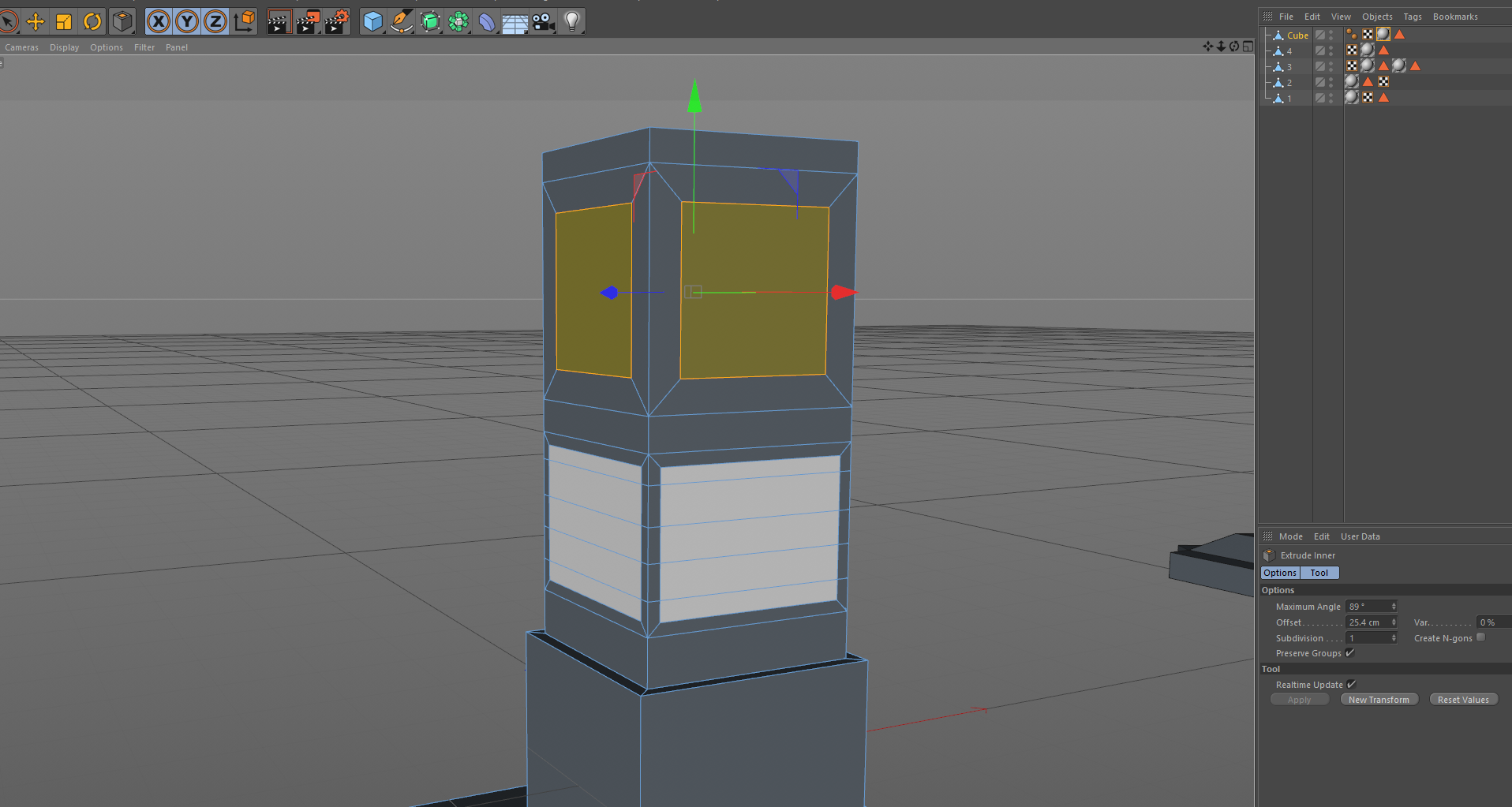Image resolution: width=1512 pixels, height=807 pixels.
Task: Click second material tag on object 3
Action: point(1399,65)
